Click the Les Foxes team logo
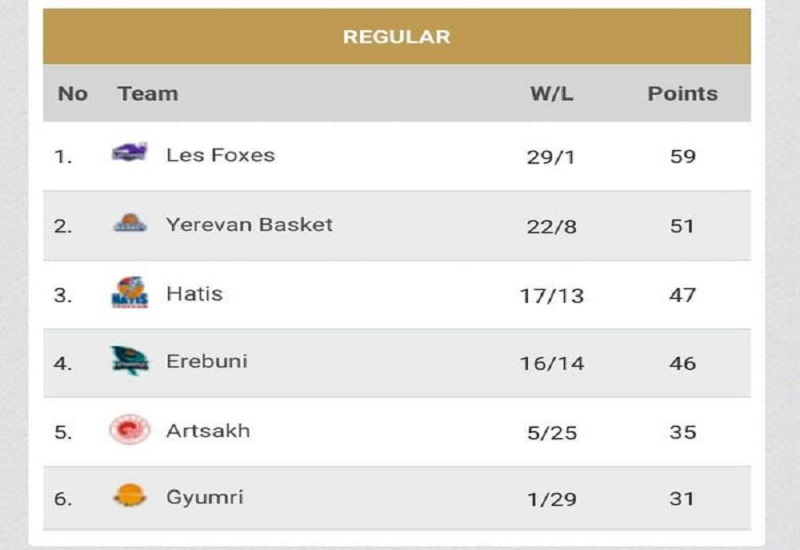The width and height of the screenshot is (800, 550). 130,153
